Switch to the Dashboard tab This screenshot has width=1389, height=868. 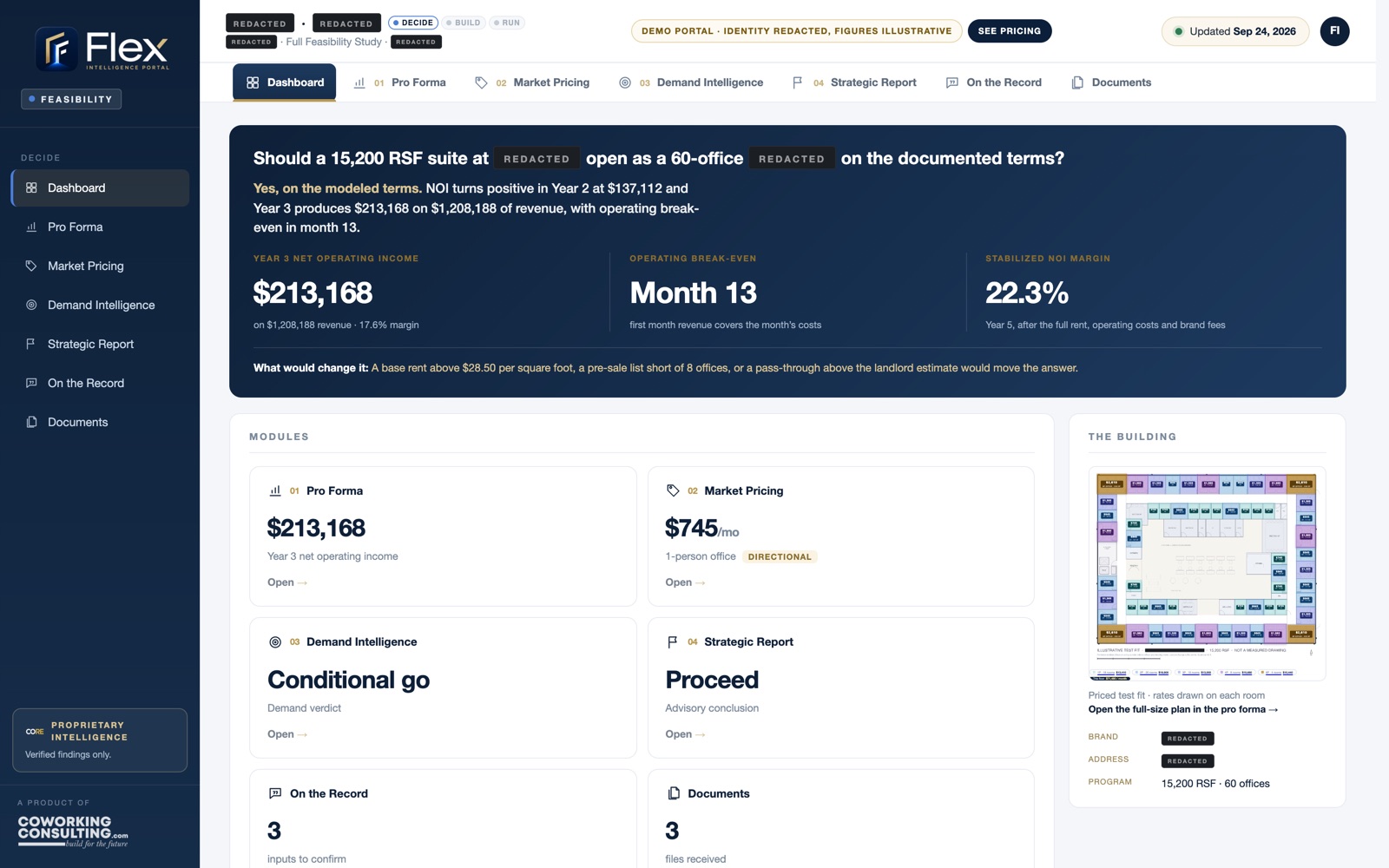click(x=285, y=82)
